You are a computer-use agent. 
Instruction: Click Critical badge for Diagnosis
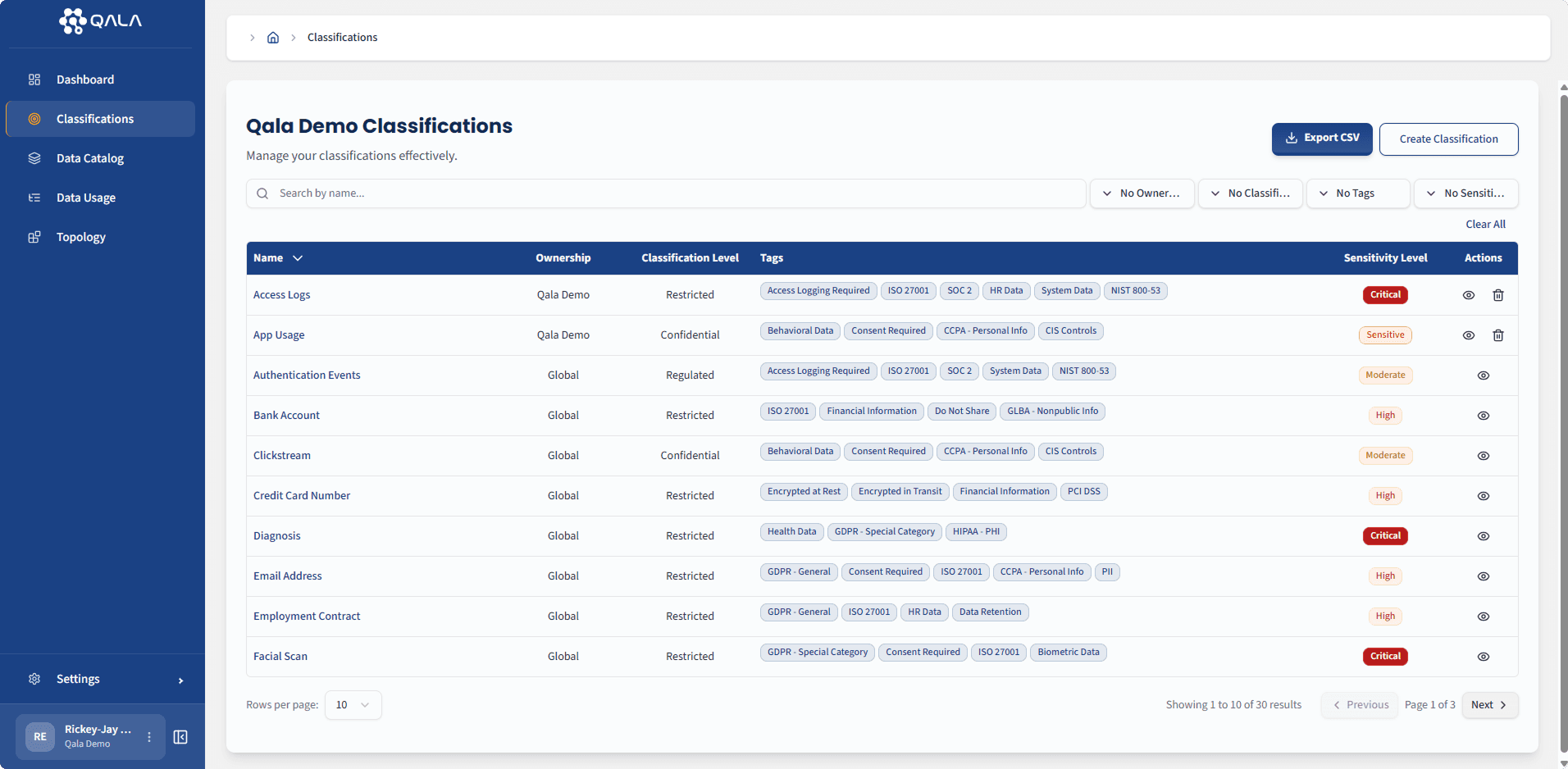(1385, 536)
